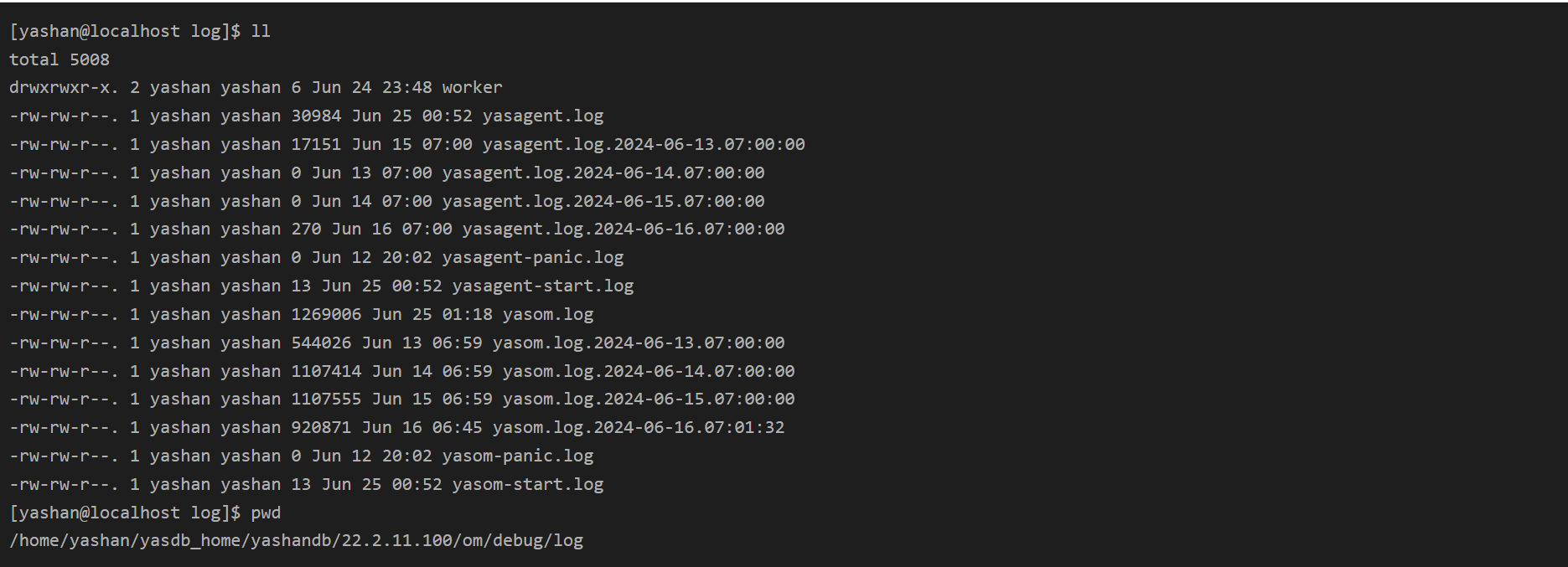The height and width of the screenshot is (567, 1568).
Task: Click yasom.log.2024-06-16.07:01:32 file name
Action: click(639, 428)
